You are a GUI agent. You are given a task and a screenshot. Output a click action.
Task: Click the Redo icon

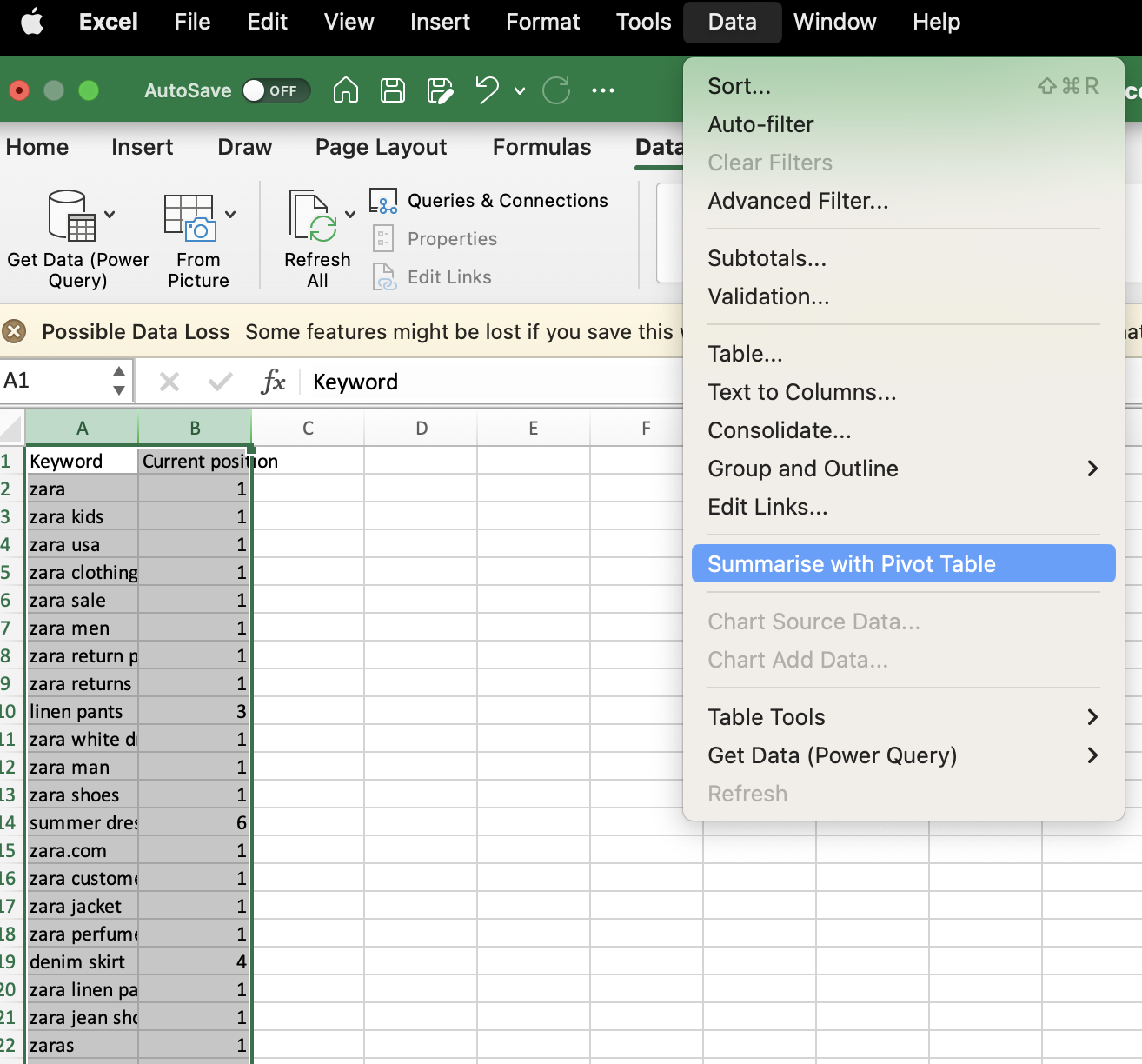pyautogui.click(x=556, y=90)
